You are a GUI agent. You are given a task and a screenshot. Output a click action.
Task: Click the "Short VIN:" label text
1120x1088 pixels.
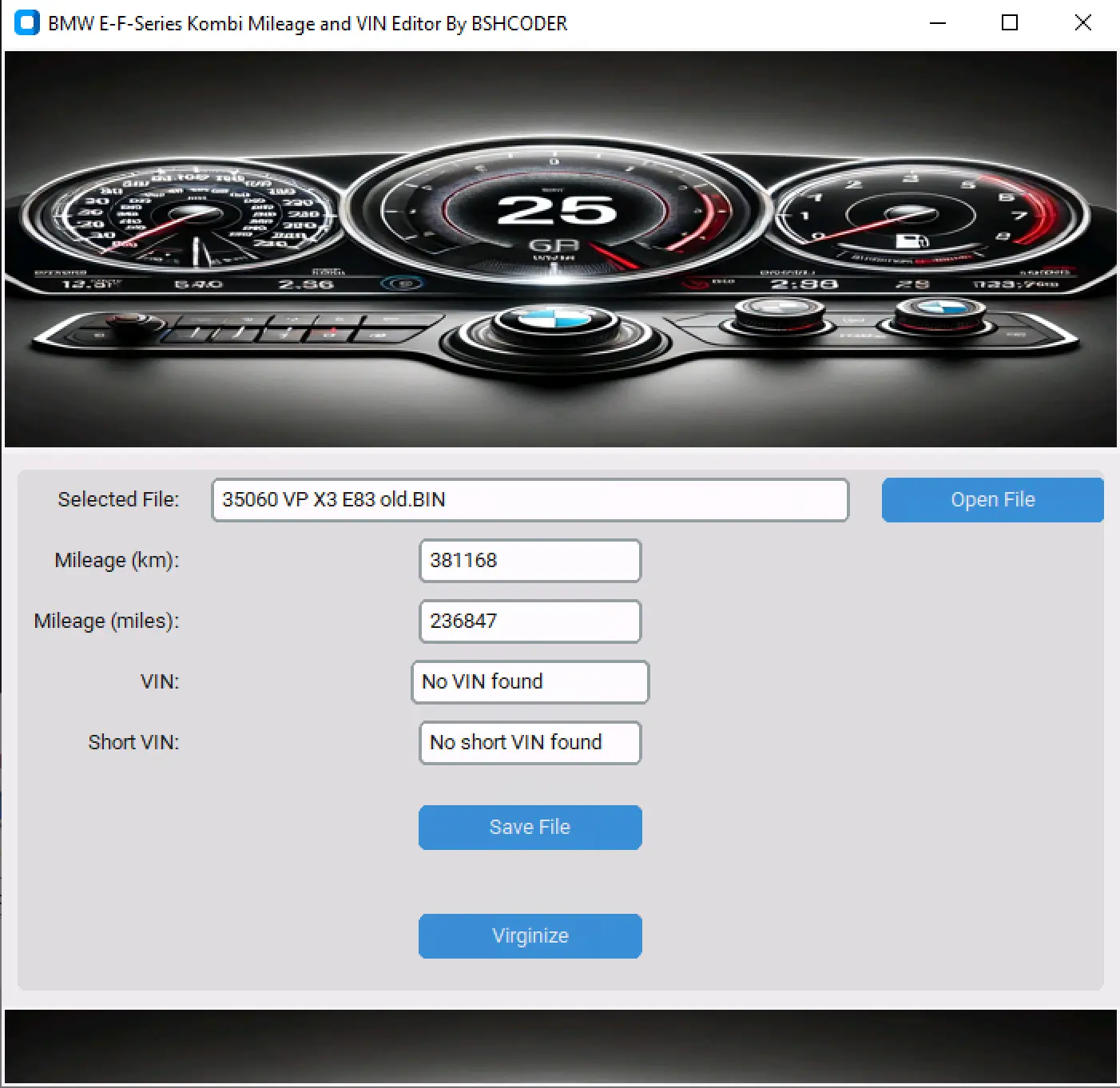coord(133,743)
